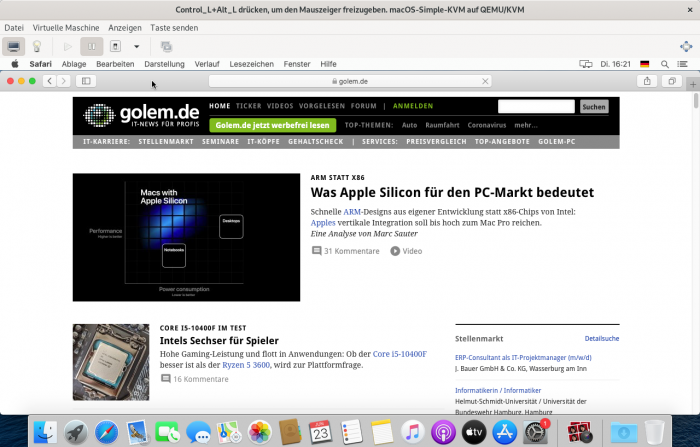Open the Apple Silicon article thumbnail
700x447 pixels.
[186, 237]
